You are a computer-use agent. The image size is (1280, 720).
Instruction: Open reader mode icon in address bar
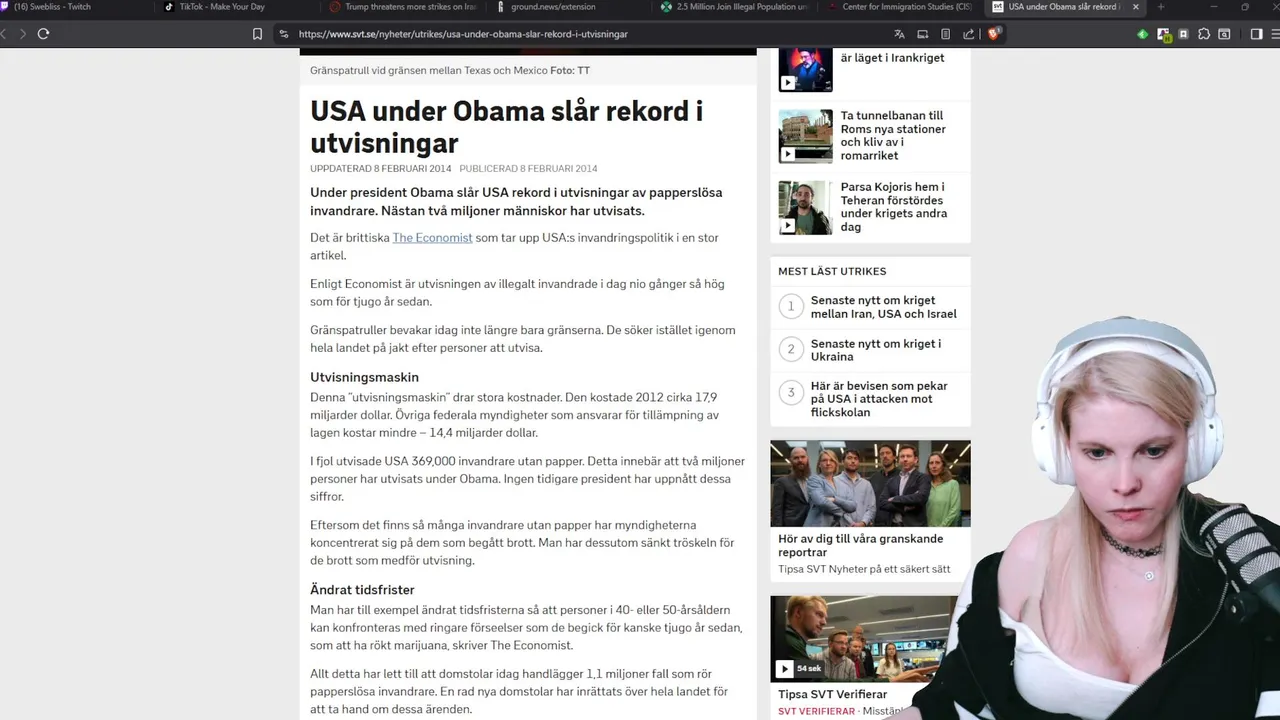pyautogui.click(x=945, y=33)
